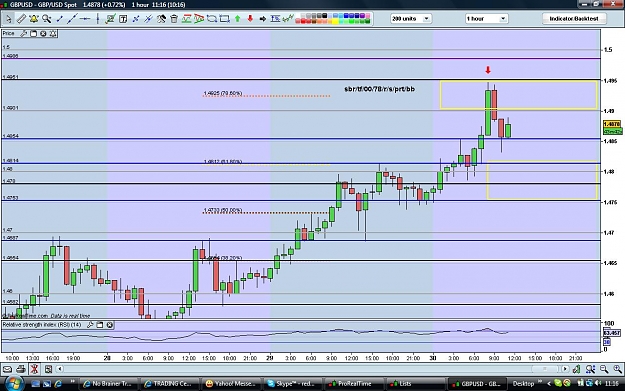Select the text box tool

[123, 19]
